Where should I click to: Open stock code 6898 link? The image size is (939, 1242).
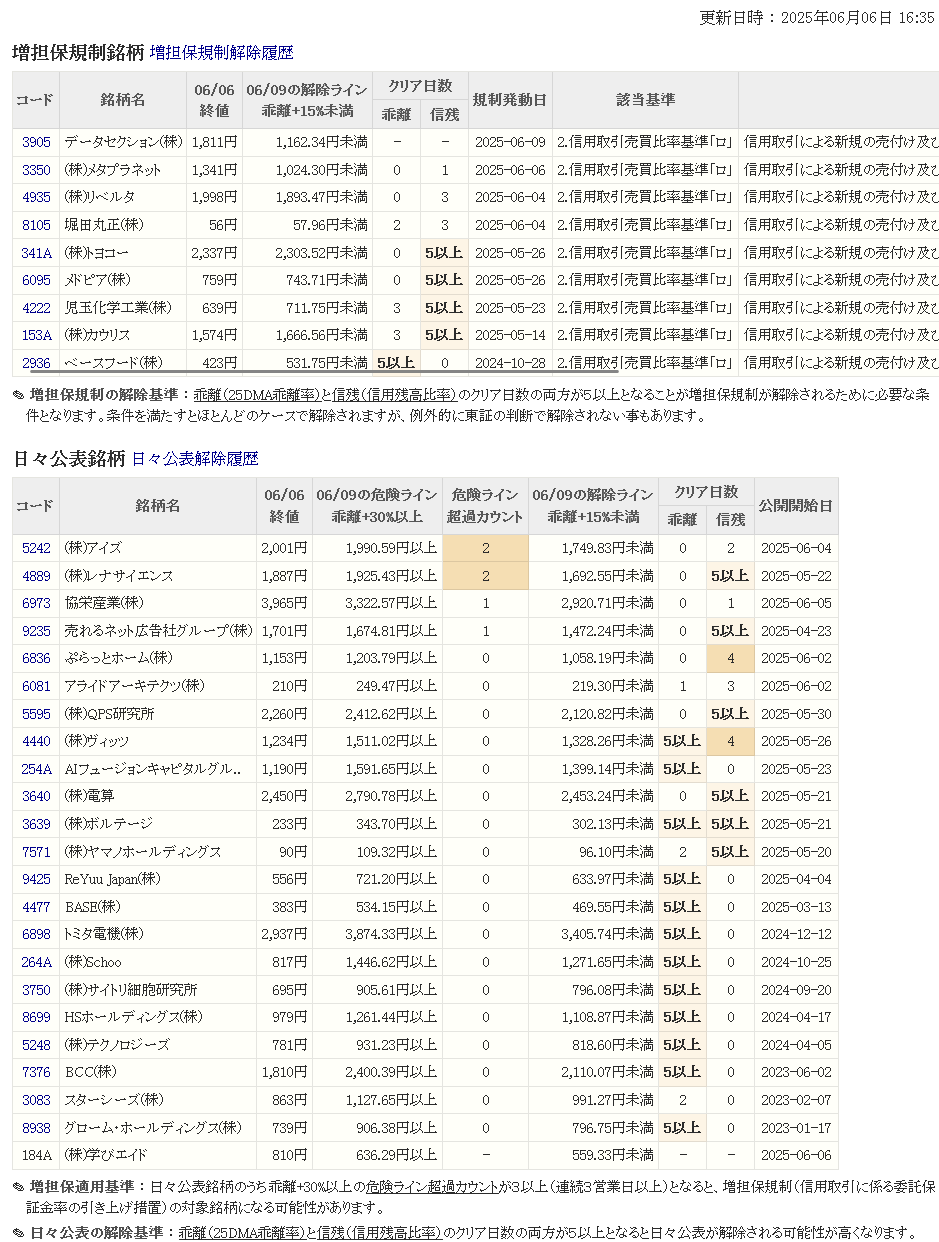[36, 934]
